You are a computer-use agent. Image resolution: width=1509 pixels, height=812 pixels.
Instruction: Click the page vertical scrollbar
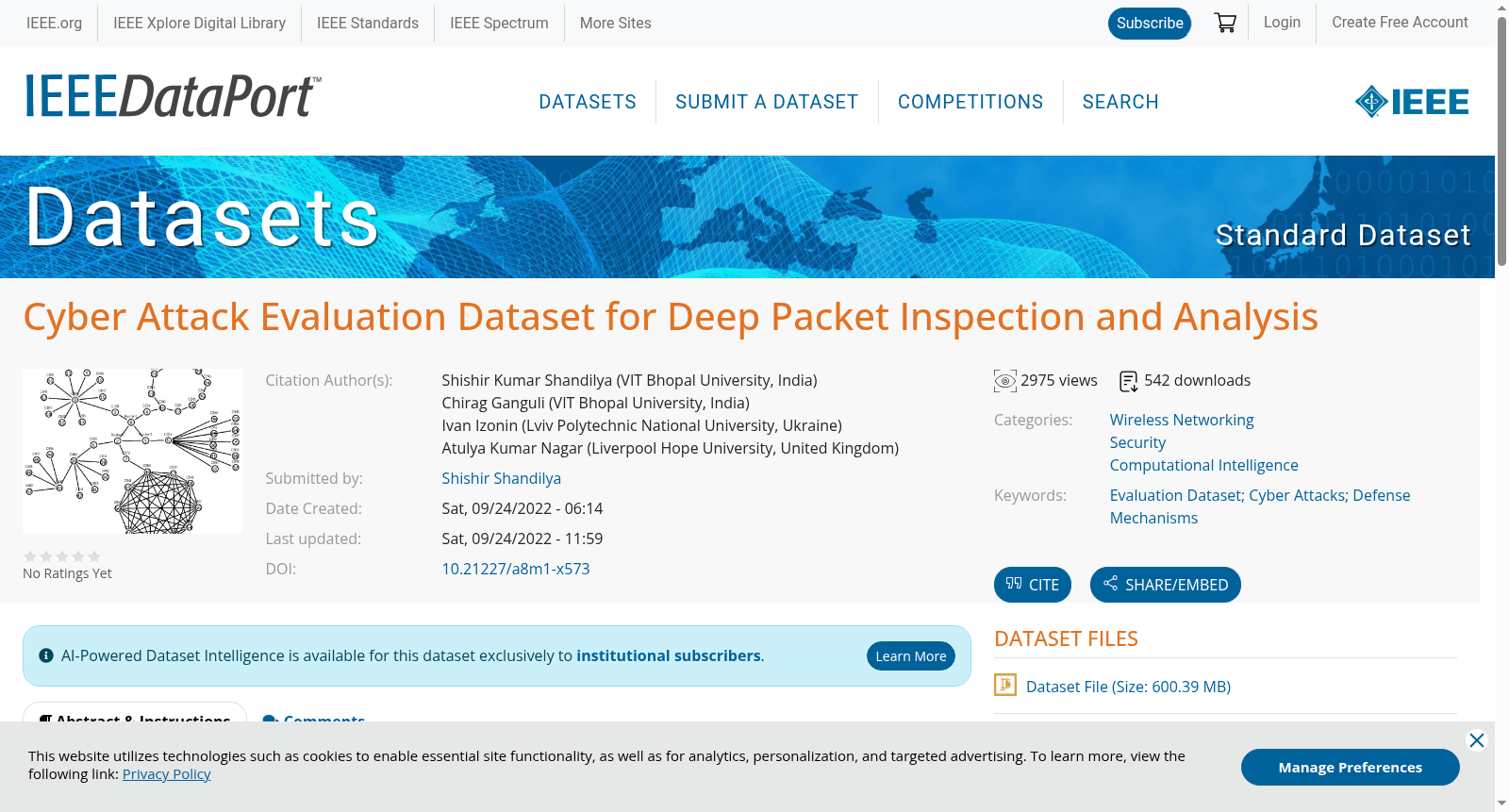point(1501,141)
